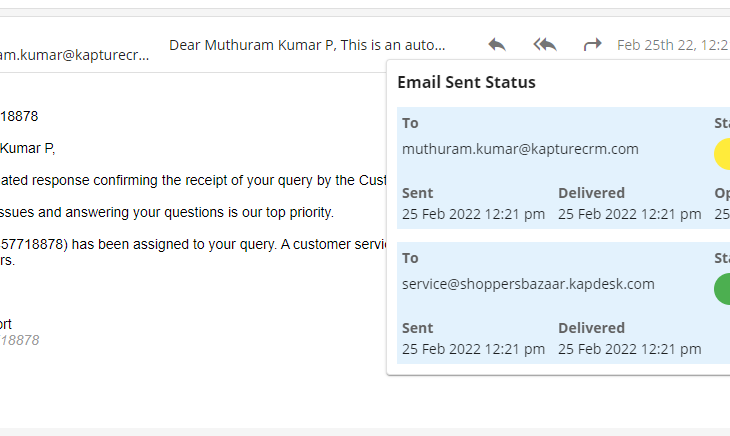
Task: Click the reply all double-arrow icon
Action: click(x=545, y=45)
